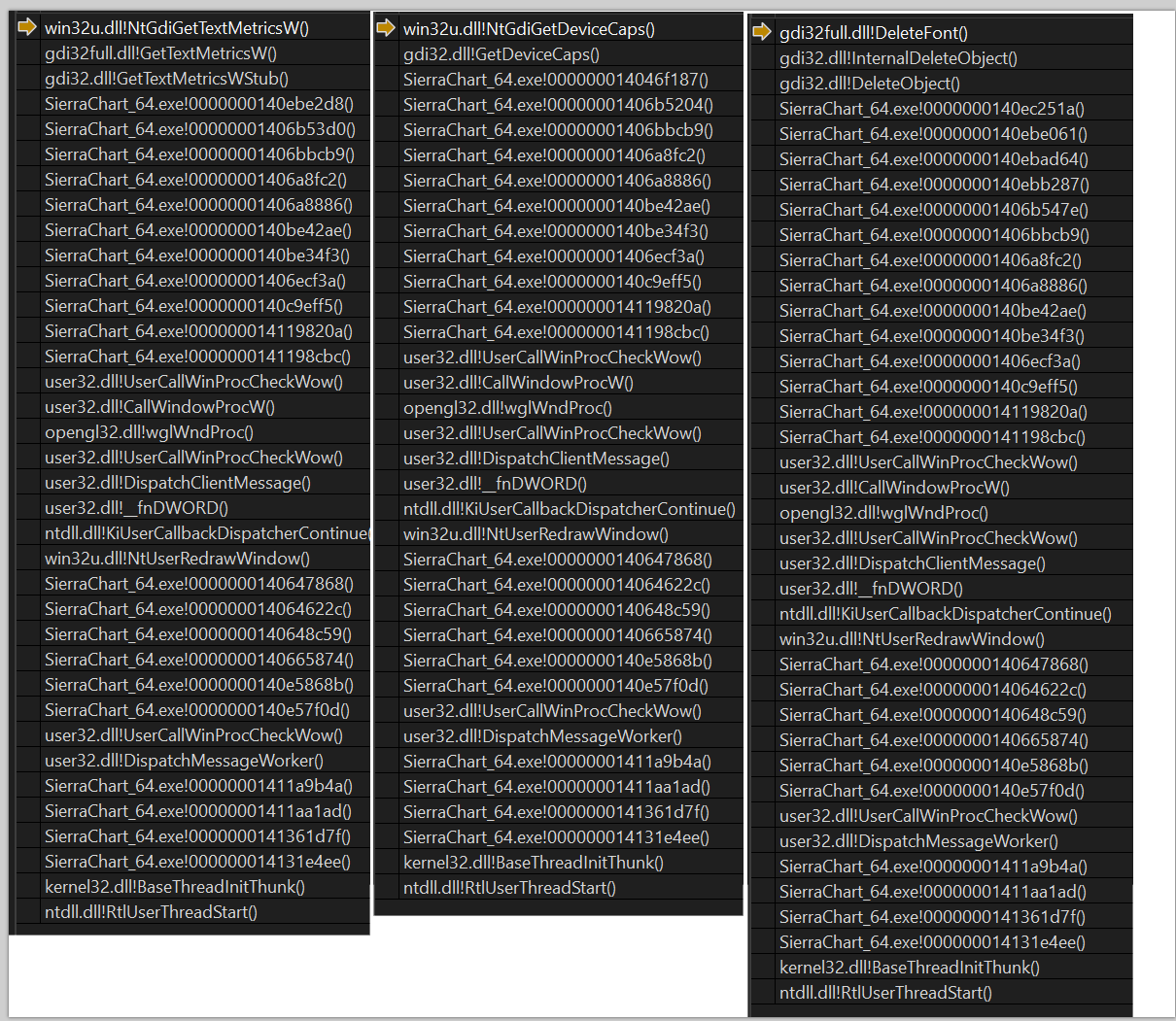The height and width of the screenshot is (1021, 1176).
Task: Click the yellow arrow beside NtGdiGetTextMetricsW frame
Action: [x=26, y=27]
